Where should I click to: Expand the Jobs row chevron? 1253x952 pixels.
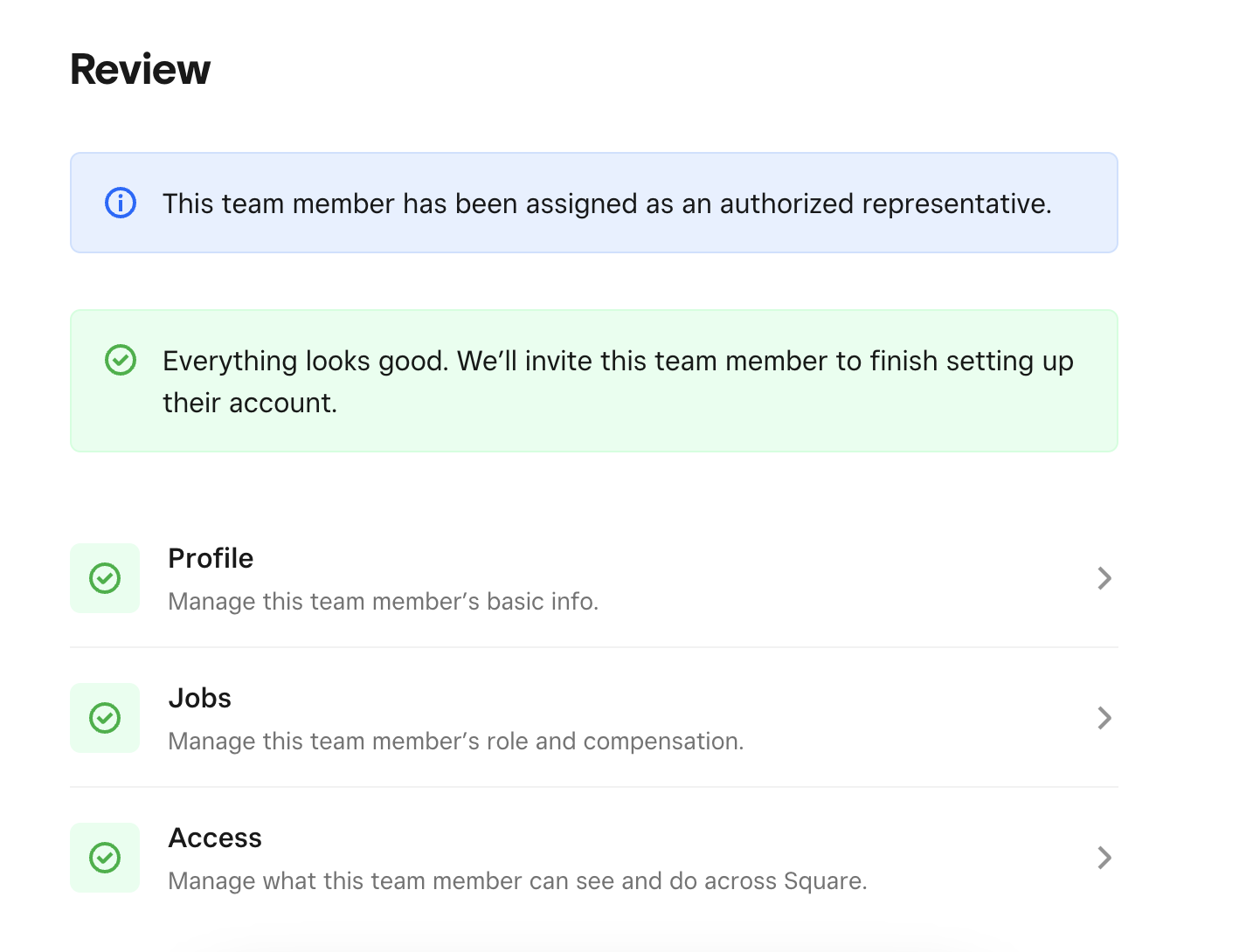(x=1104, y=717)
